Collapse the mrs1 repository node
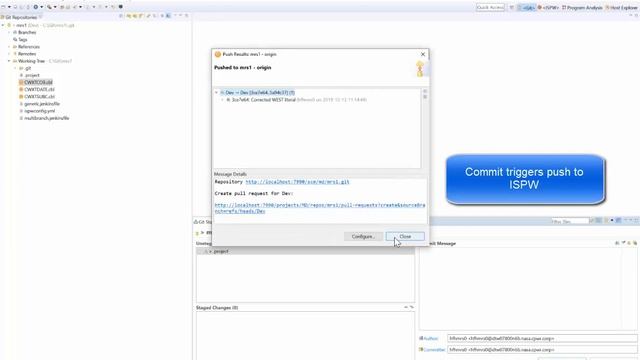 coord(3,25)
